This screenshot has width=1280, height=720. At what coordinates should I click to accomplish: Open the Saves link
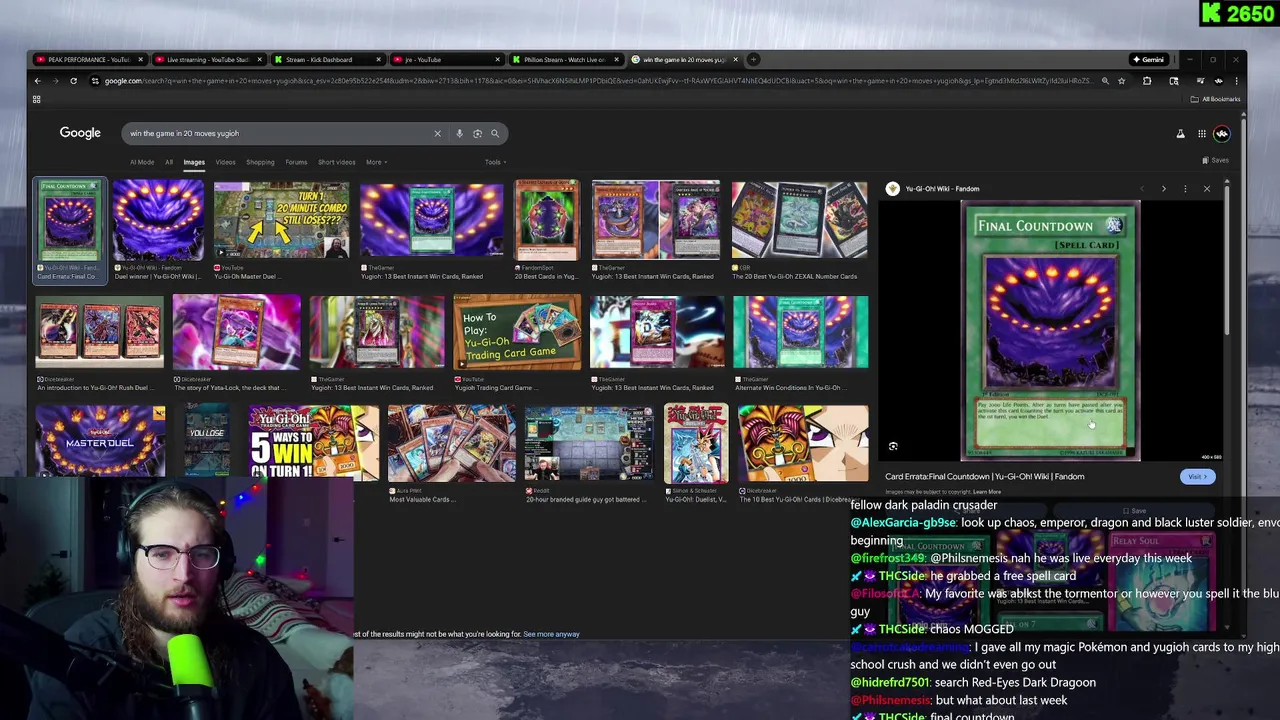pyautogui.click(x=1216, y=160)
